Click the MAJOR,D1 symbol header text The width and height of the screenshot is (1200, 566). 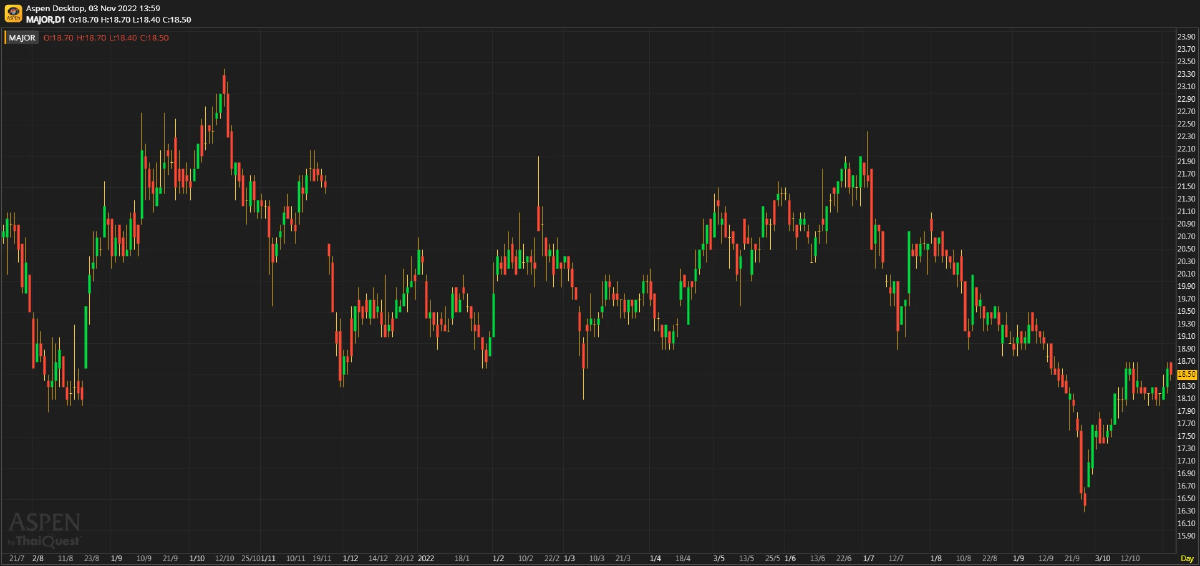46,19
